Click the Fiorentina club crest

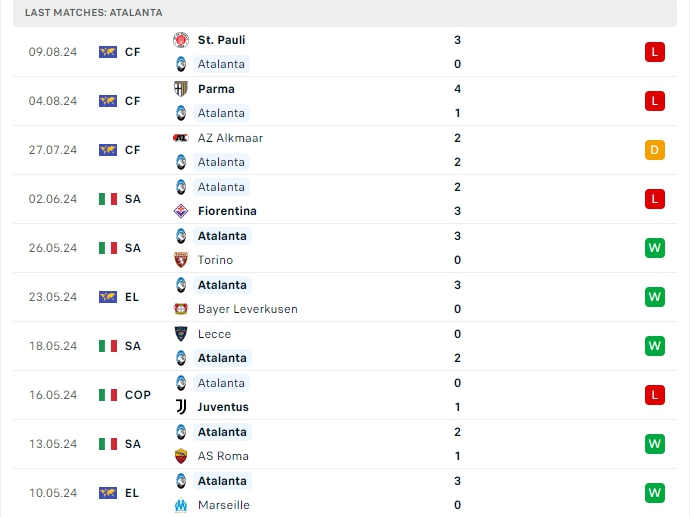(181, 211)
